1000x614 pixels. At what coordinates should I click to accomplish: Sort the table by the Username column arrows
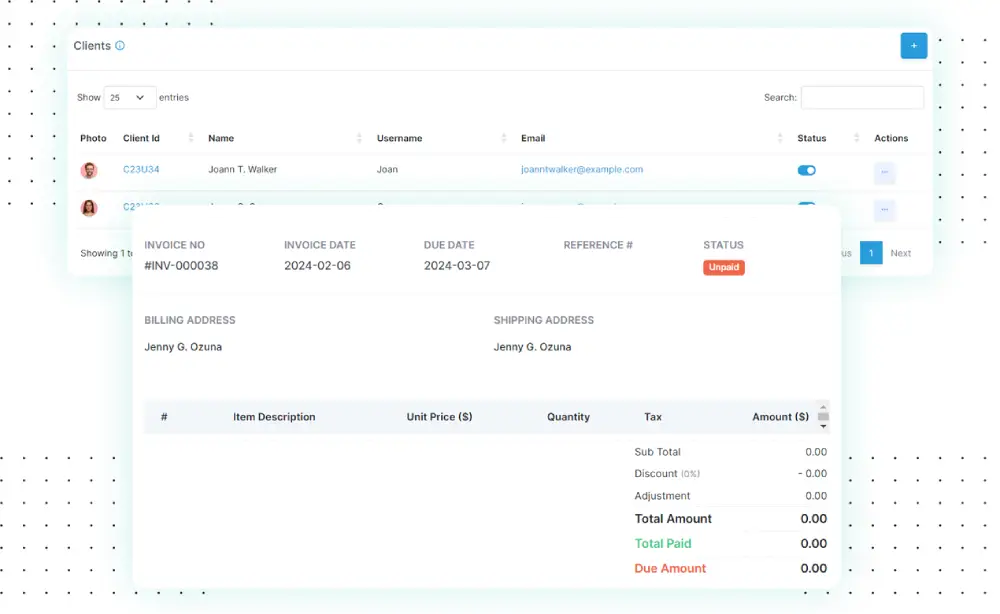[x=503, y=137]
